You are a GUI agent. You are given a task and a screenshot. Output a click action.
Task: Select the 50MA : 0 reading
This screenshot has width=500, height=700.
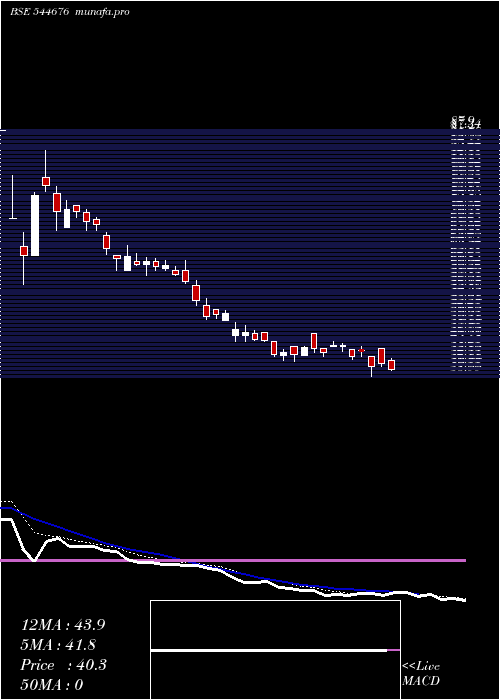coord(52,685)
